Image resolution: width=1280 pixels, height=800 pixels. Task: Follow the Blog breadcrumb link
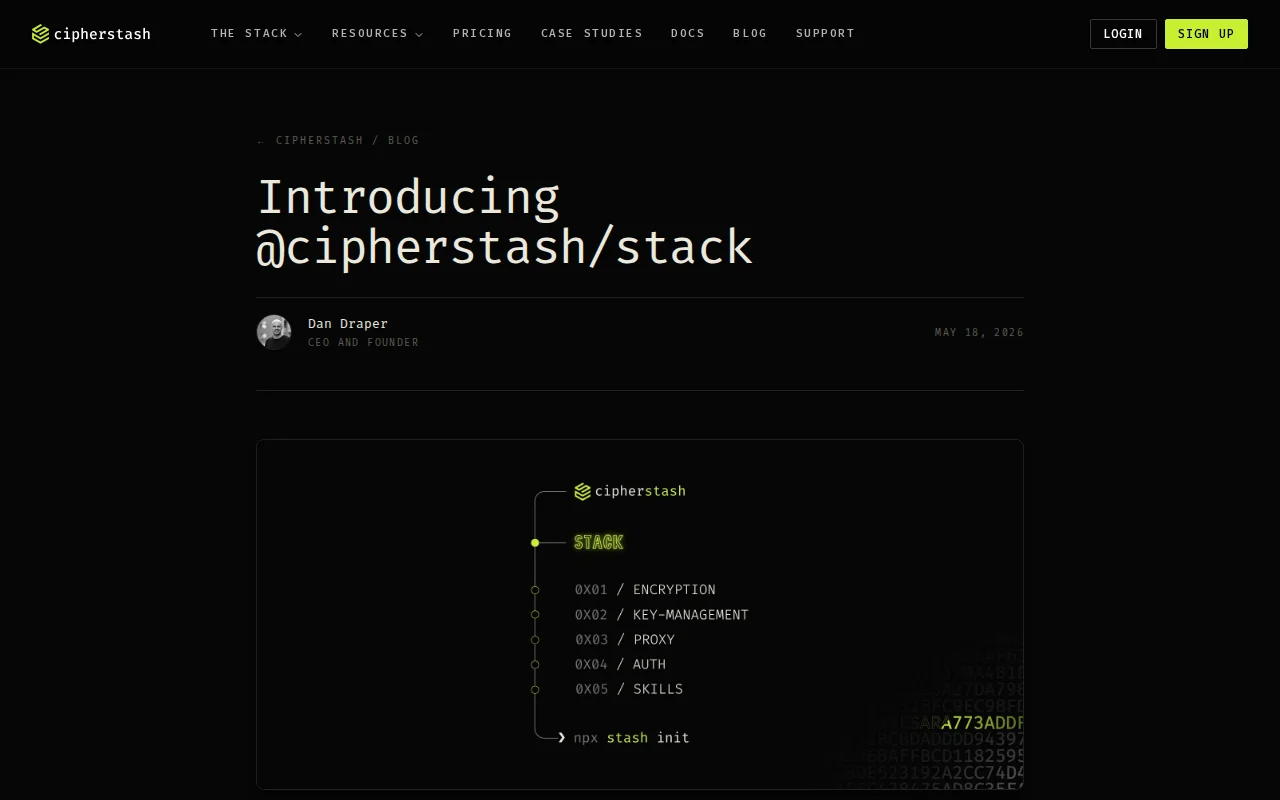404,140
